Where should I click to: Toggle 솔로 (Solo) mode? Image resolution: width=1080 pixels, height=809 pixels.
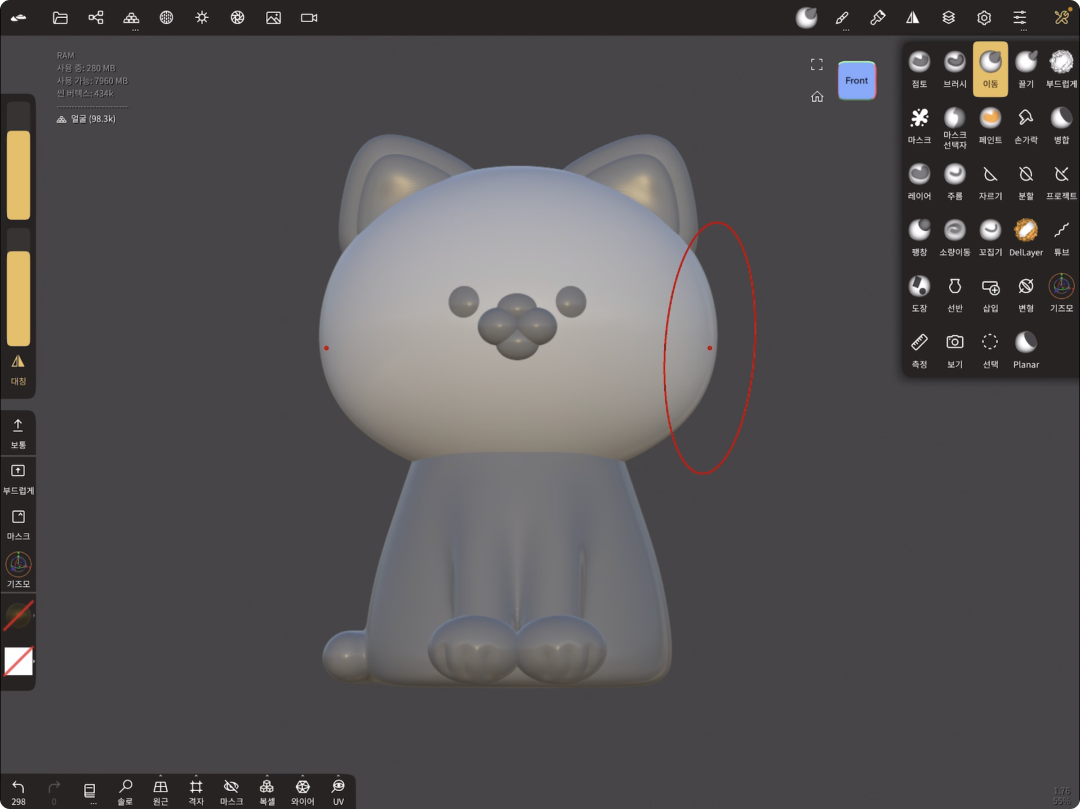[125, 792]
